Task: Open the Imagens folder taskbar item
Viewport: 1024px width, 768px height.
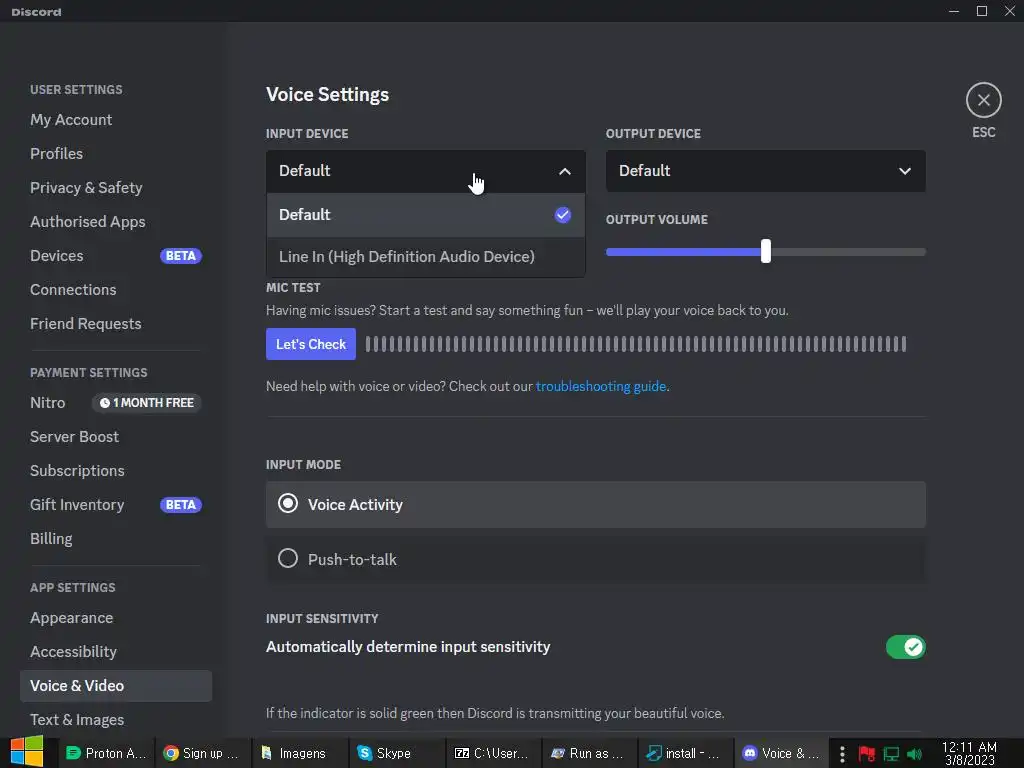Action: pos(300,753)
